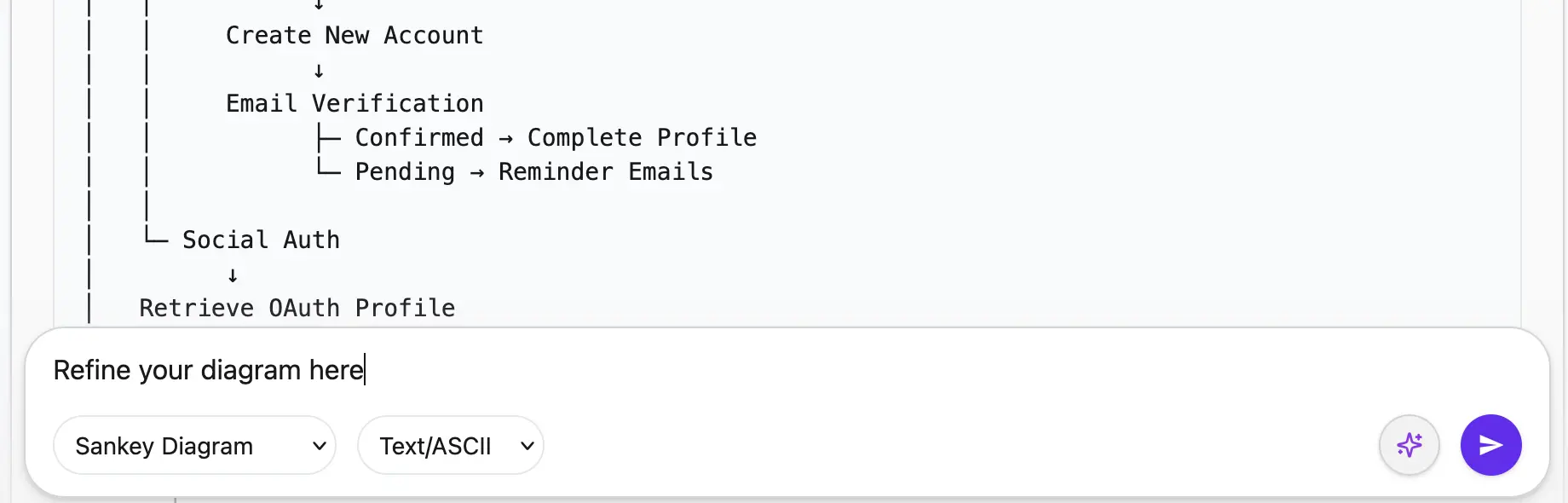Viewport: 1568px width, 503px height.
Task: Click the downward arrow below Create New Account
Action: (319, 69)
